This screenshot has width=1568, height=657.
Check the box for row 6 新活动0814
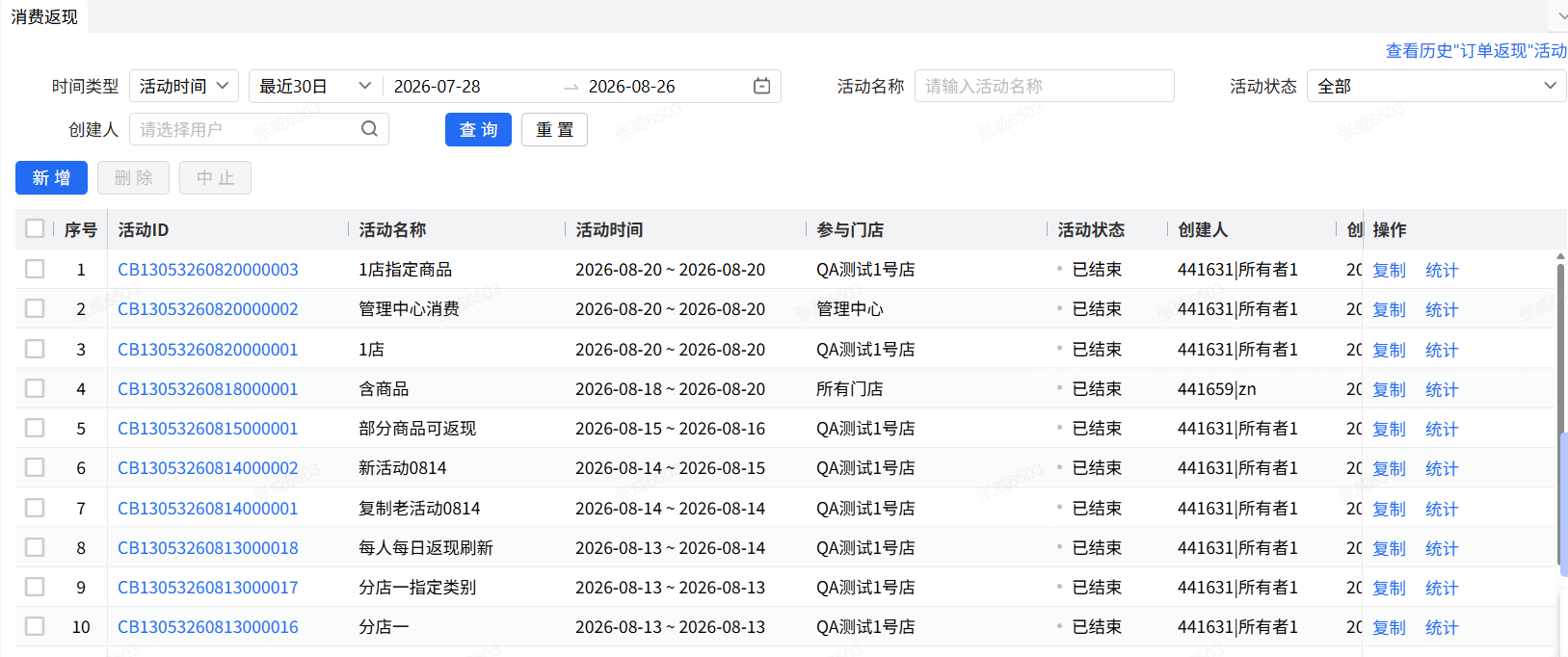35,467
